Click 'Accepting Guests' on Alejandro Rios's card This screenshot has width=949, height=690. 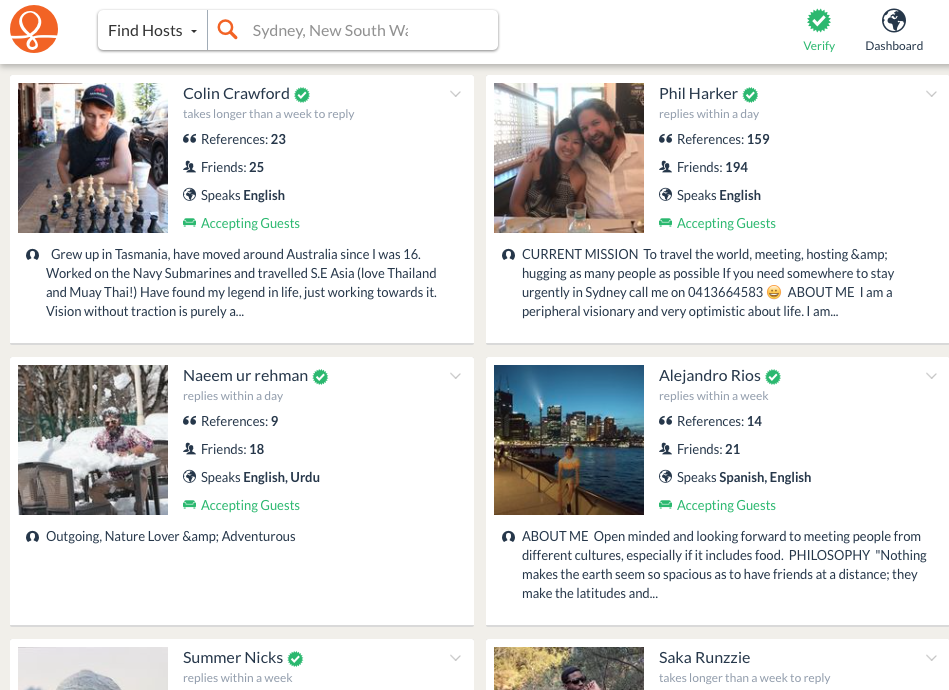click(726, 505)
